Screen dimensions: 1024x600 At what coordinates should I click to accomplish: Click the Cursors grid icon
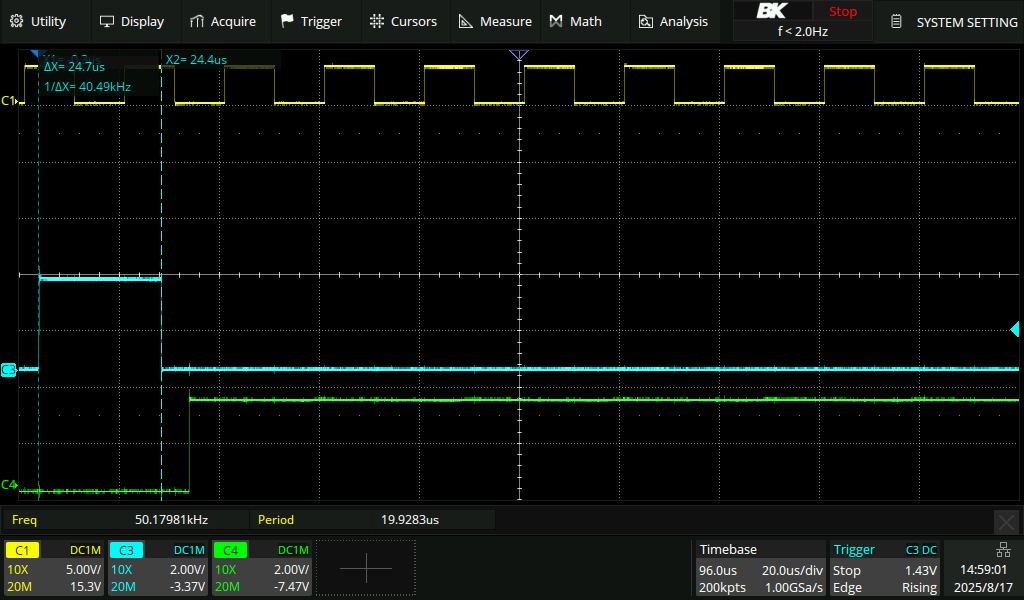(x=377, y=22)
